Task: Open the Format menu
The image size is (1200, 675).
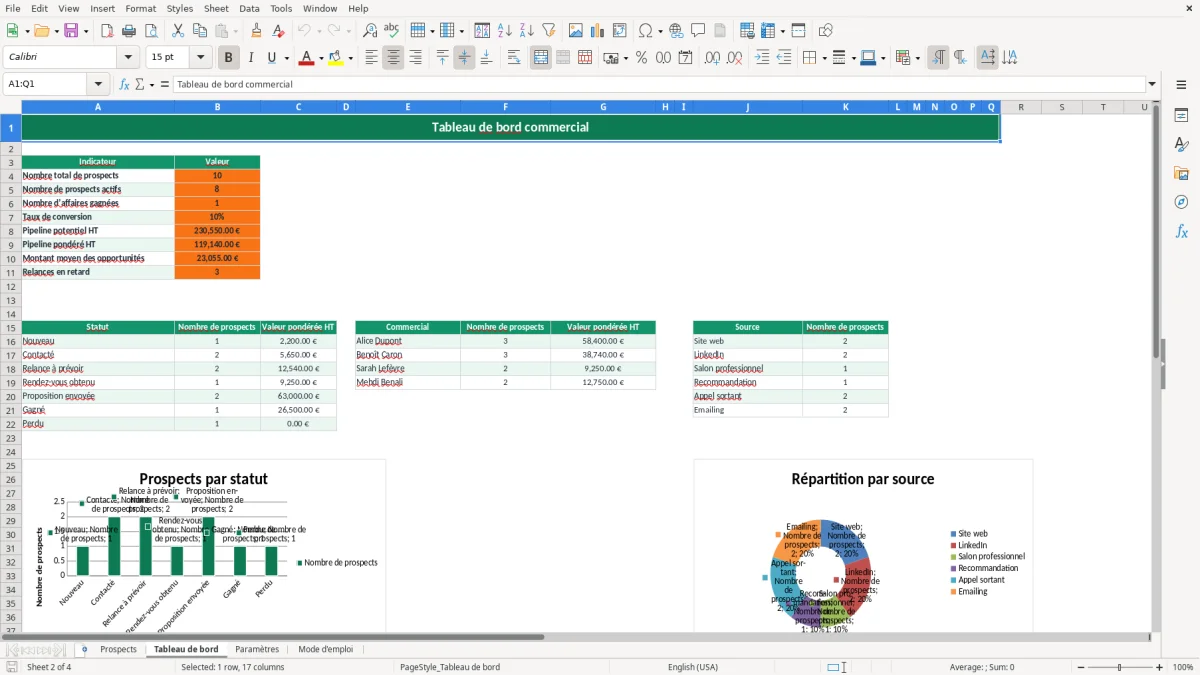Action: coord(140,8)
